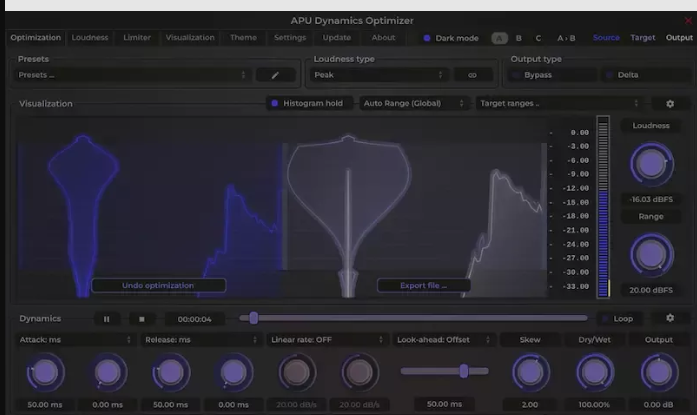The height and width of the screenshot is (415, 697).
Task: Click the 20.00 dBFS range value field
Action: [651, 290]
